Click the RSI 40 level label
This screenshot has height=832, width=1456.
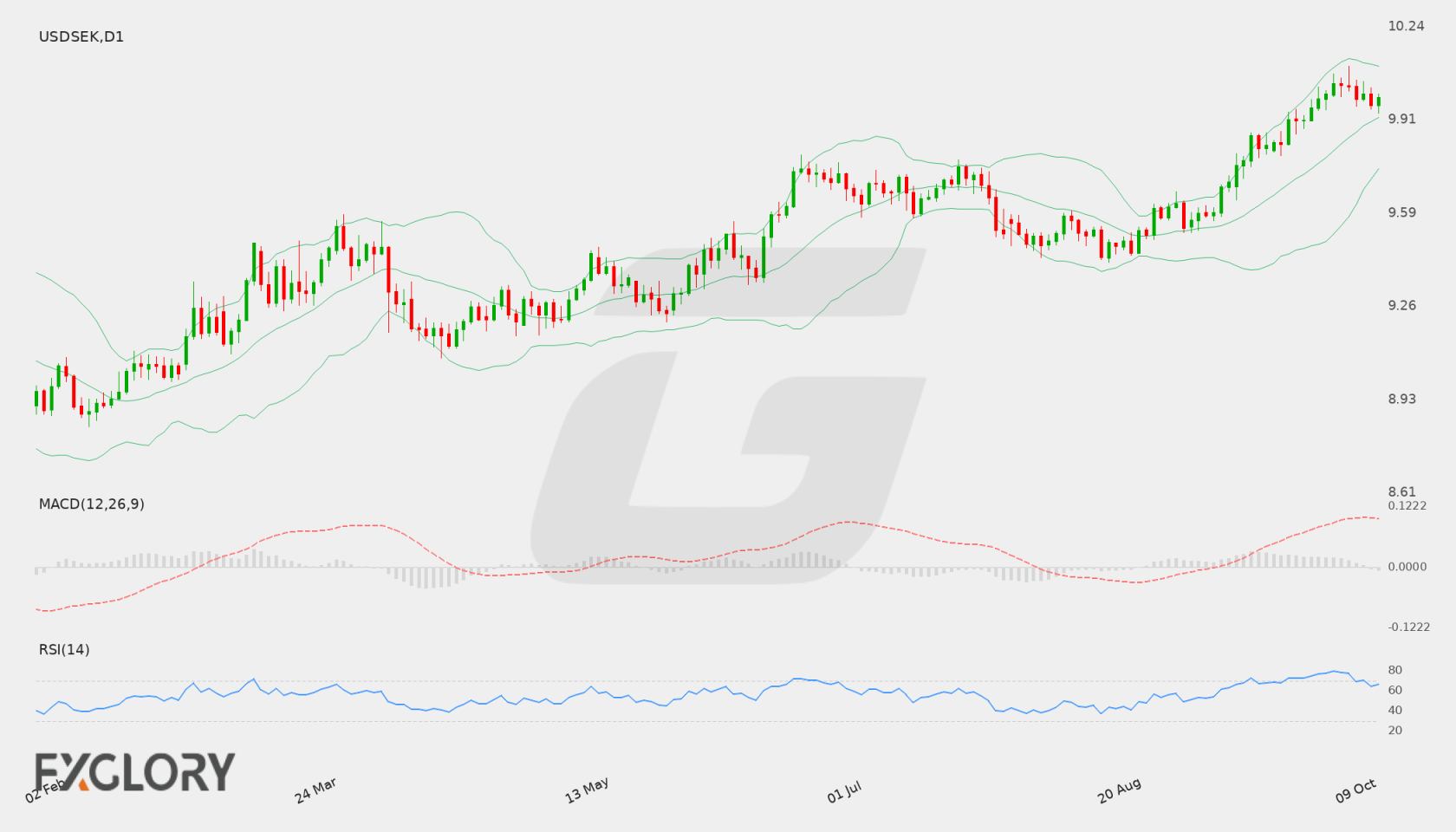tap(1395, 710)
